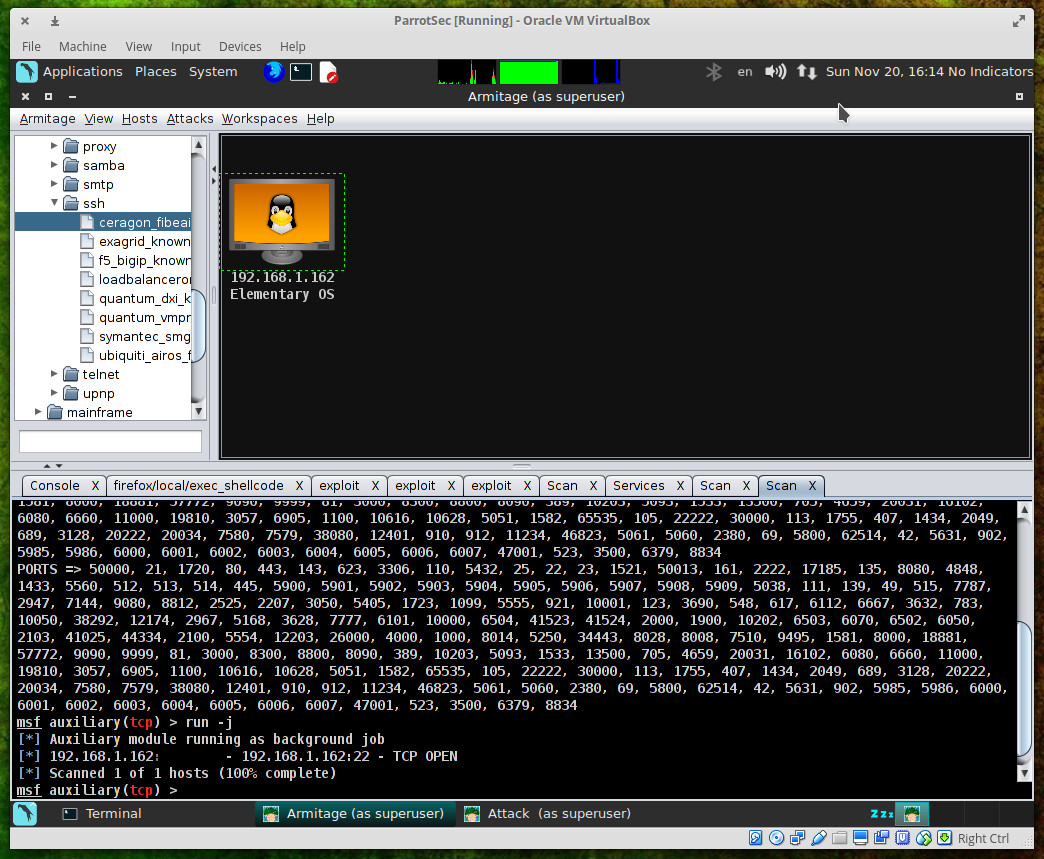
Task: Collapse the ssh folder
Action: click(54, 202)
